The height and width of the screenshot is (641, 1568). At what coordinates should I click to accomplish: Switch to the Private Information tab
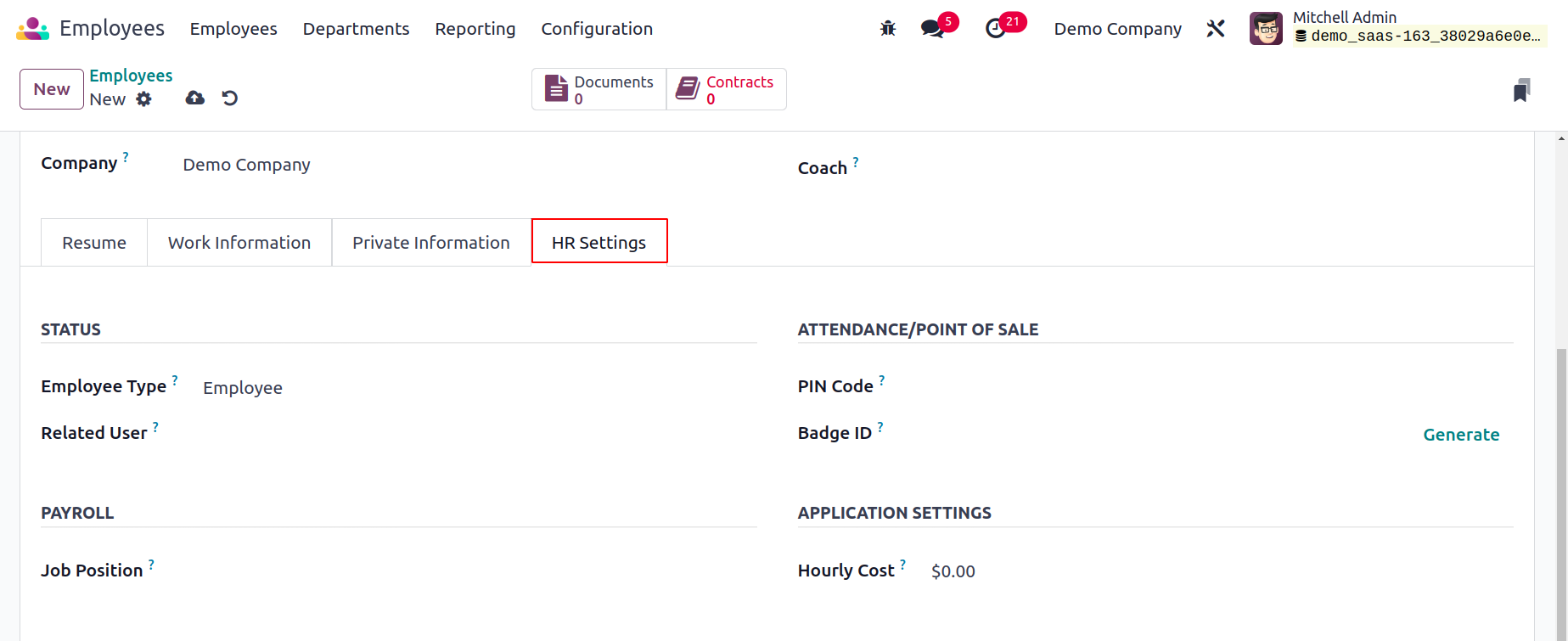(x=431, y=243)
